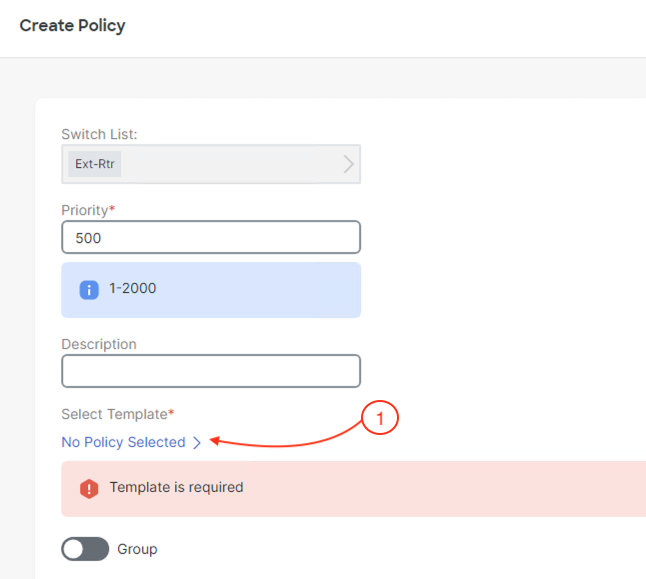This screenshot has height=579, width=646.
Task: Select the Ext-Rtr tag in Switch List
Action: tap(95, 164)
